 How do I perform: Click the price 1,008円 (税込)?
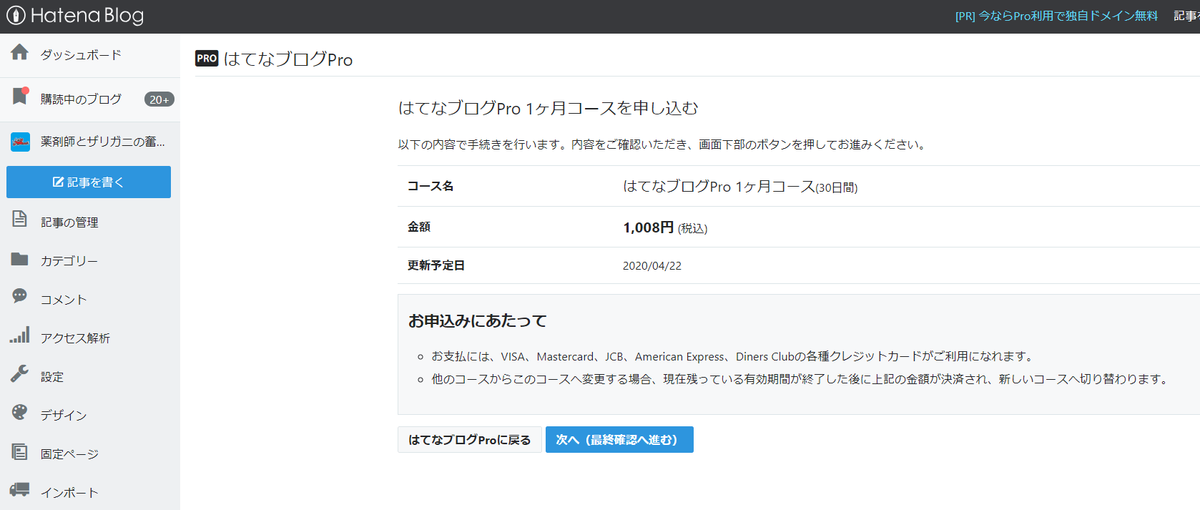pyautogui.click(x=665, y=227)
